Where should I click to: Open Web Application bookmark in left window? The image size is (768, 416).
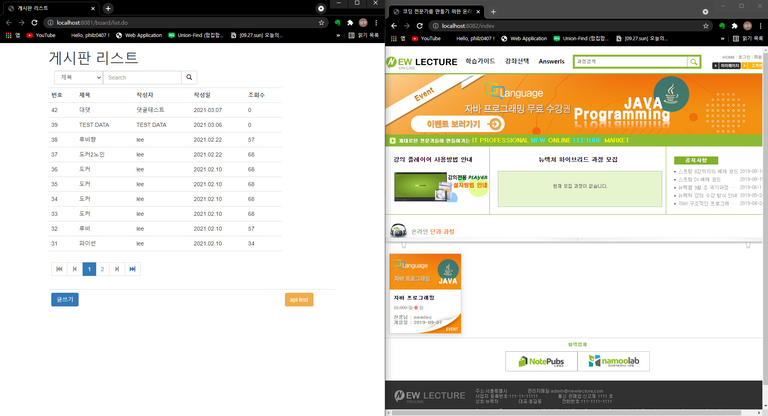pos(139,35)
